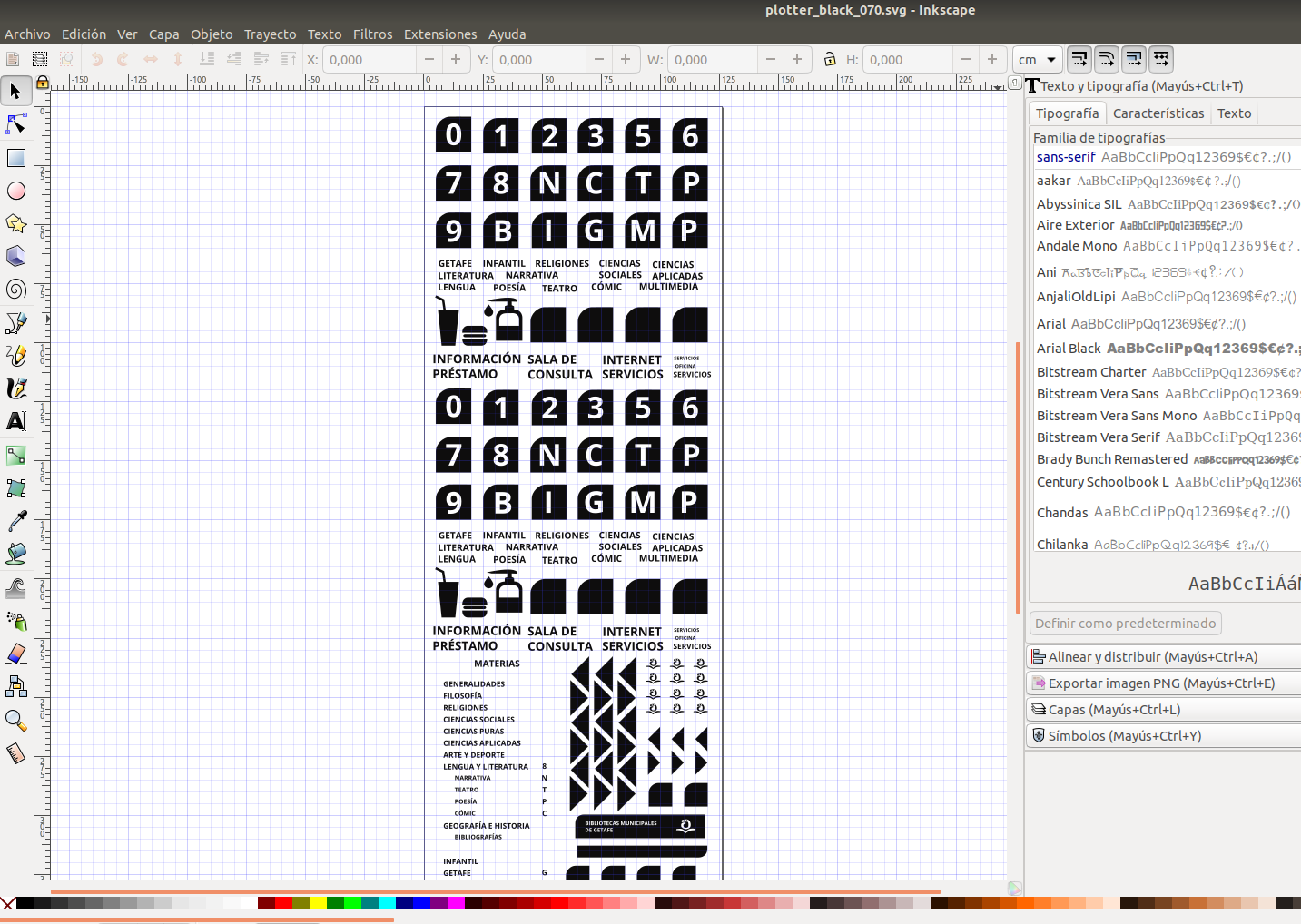Choose the Connector diagram tool

pyautogui.click(x=15, y=686)
